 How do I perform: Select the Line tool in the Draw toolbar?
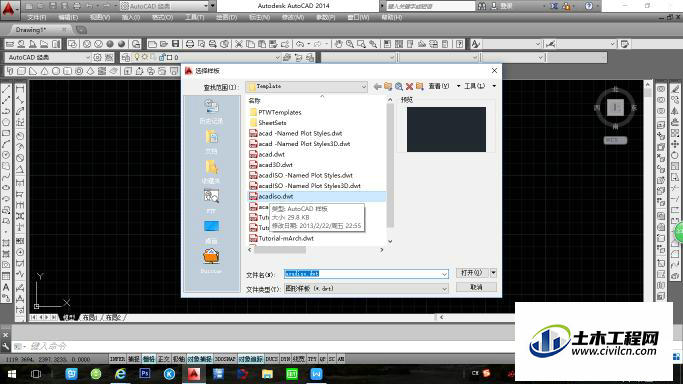point(6,89)
